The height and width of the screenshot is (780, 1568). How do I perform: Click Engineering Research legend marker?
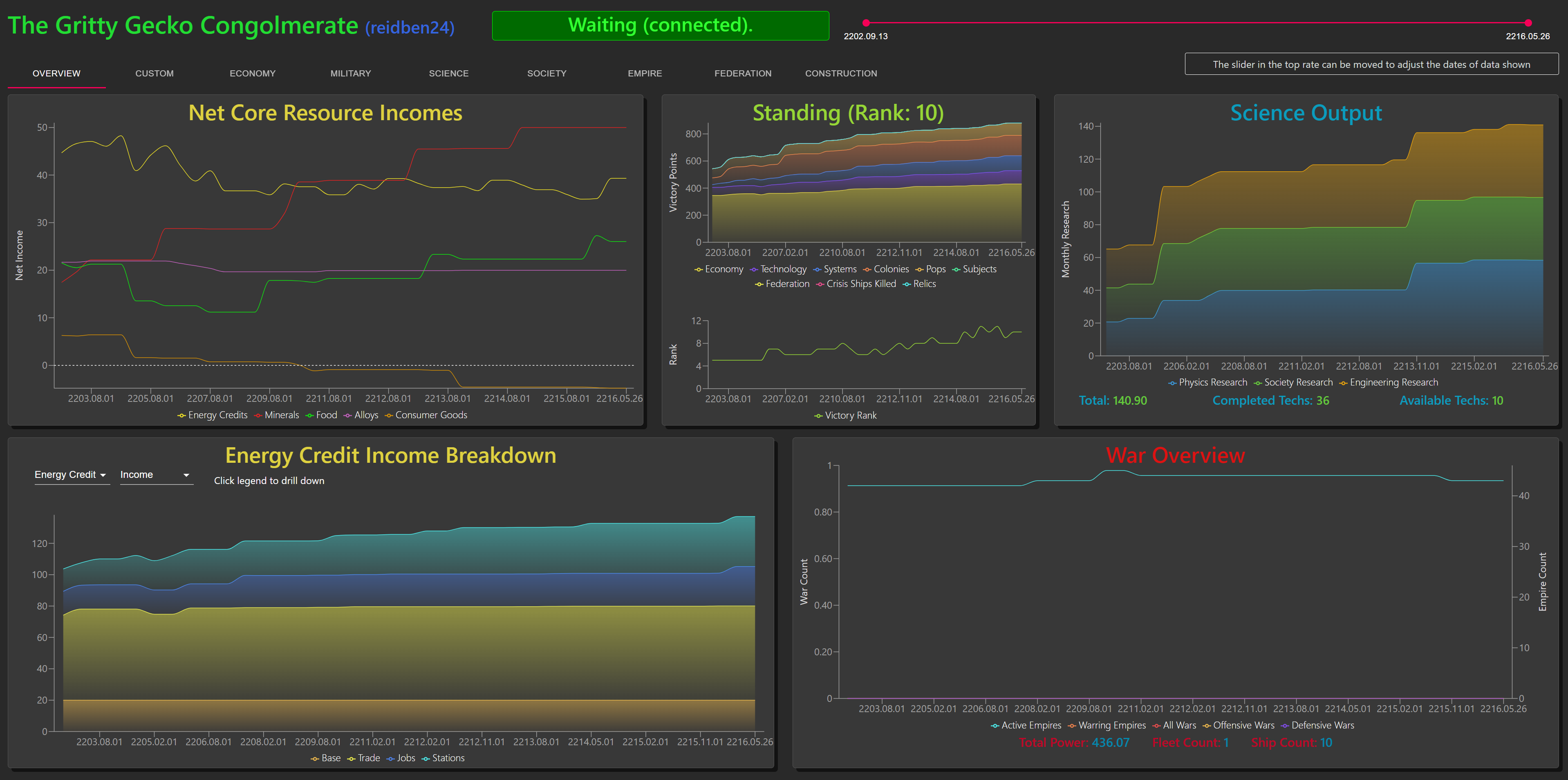1344,383
